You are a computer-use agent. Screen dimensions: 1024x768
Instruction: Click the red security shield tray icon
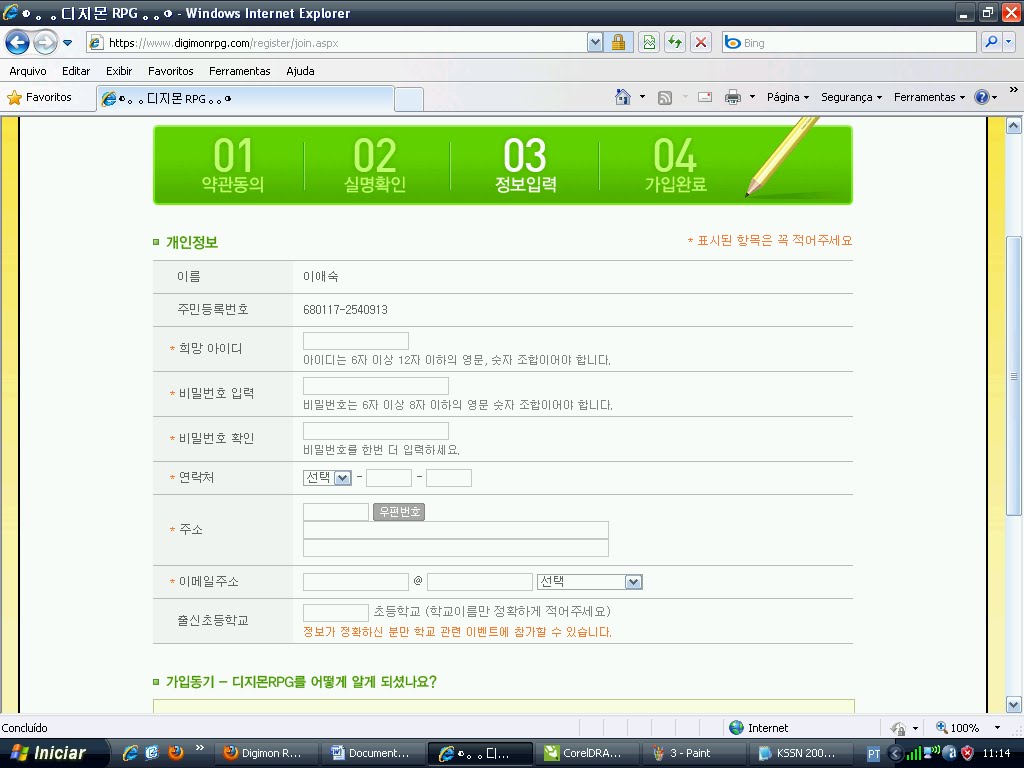pyautogui.click(x=967, y=753)
